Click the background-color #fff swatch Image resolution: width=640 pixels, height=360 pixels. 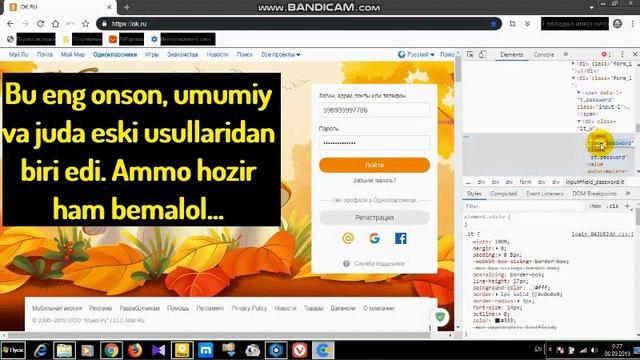[532, 288]
